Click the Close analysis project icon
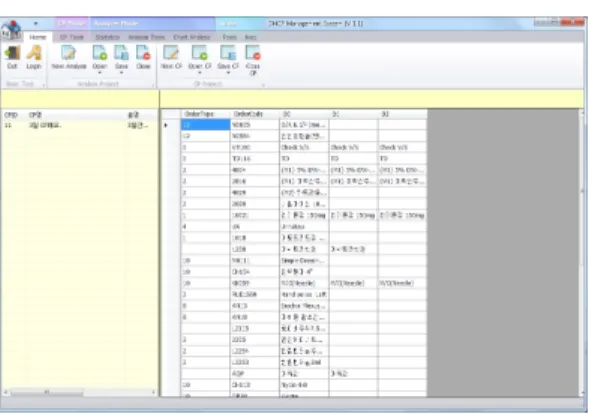 pyautogui.click(x=143, y=53)
